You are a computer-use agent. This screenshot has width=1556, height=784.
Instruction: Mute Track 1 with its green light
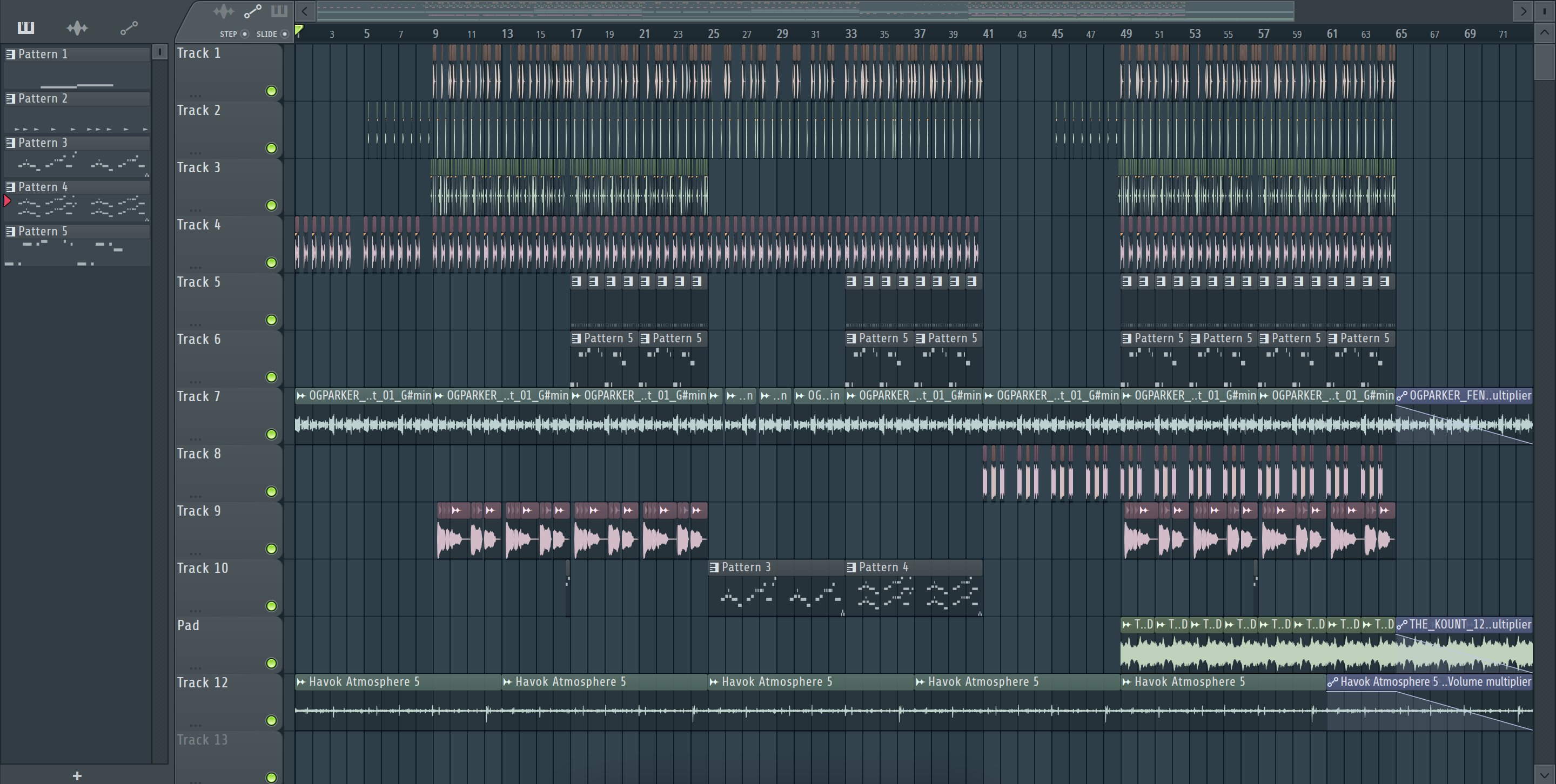coord(271,91)
